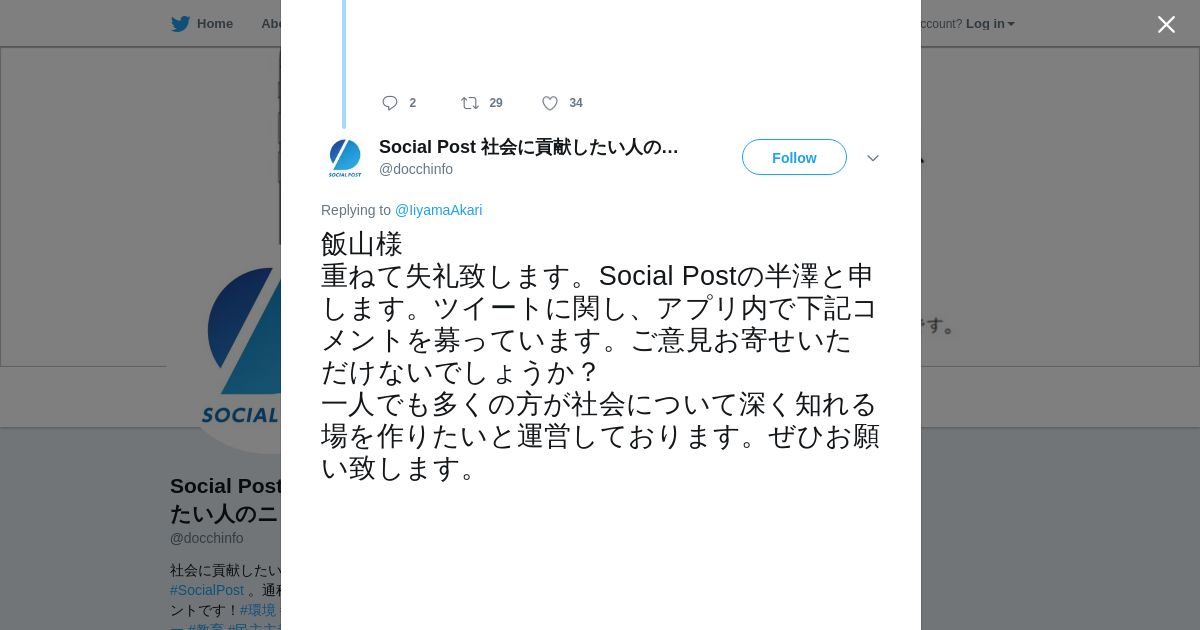The image size is (1200, 630).
Task: Click the retweet arrows icon
Action: coord(470,103)
